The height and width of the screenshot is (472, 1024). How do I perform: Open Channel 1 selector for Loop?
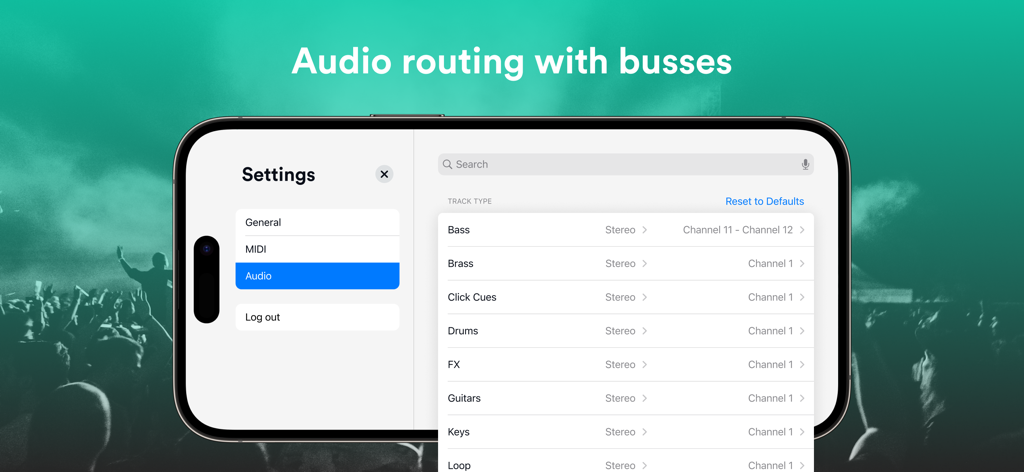[776, 465]
